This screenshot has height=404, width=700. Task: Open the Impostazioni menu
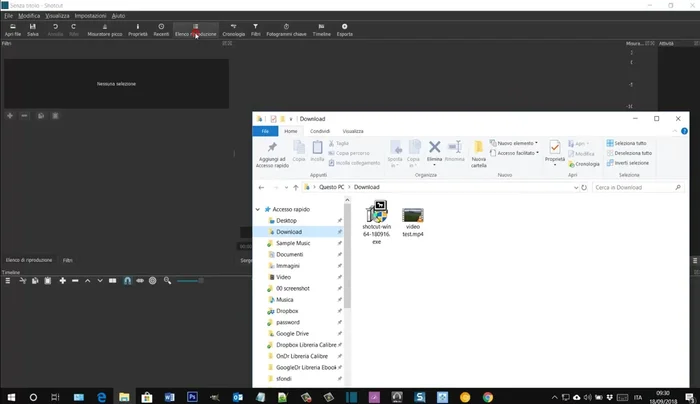pyautogui.click(x=90, y=17)
